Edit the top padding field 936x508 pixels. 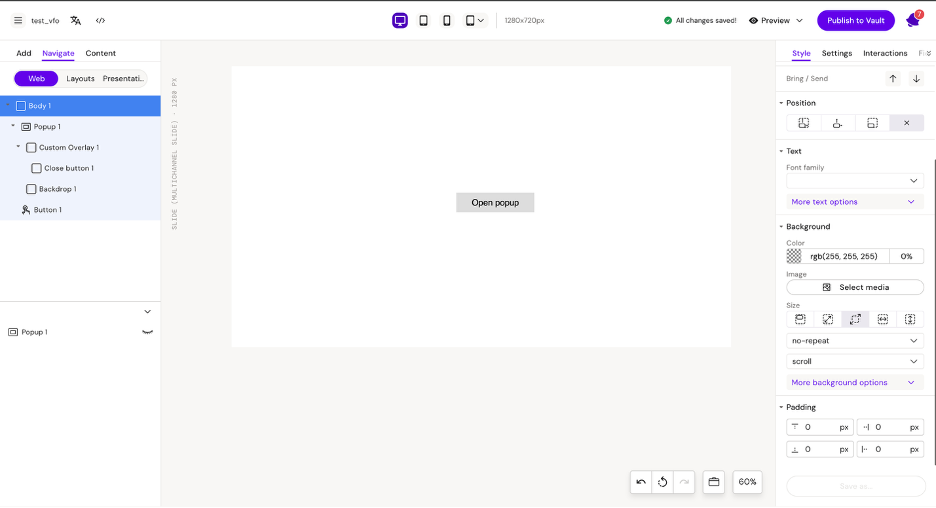[x=820, y=427]
